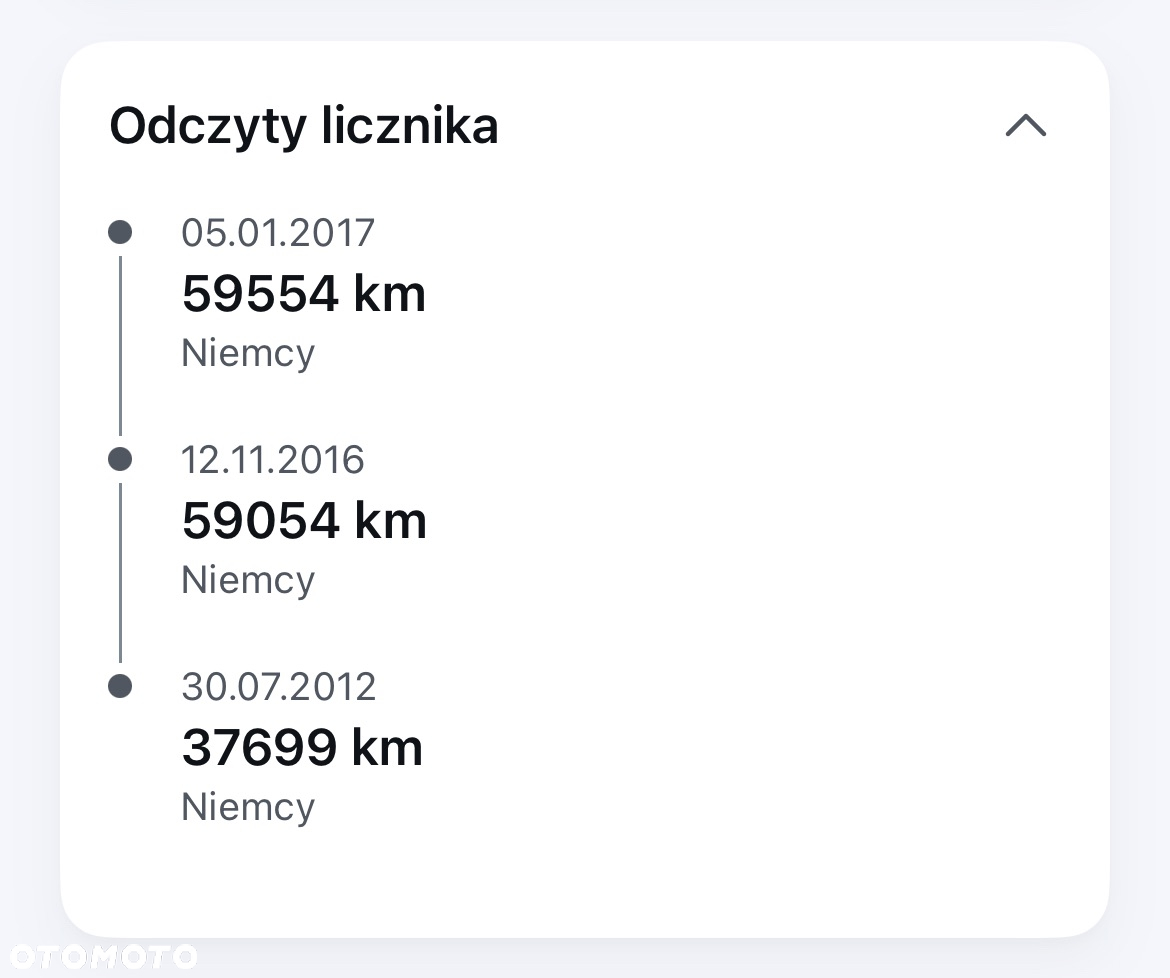Click timeline line between 2016 and 2012 entries
The height and width of the screenshot is (978, 1170).
(x=120, y=573)
